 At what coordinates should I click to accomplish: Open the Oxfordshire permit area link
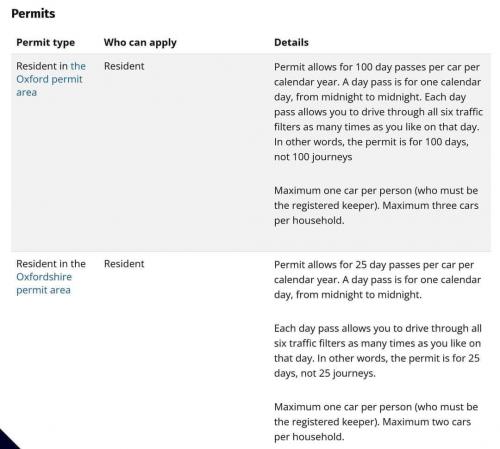click(44, 283)
